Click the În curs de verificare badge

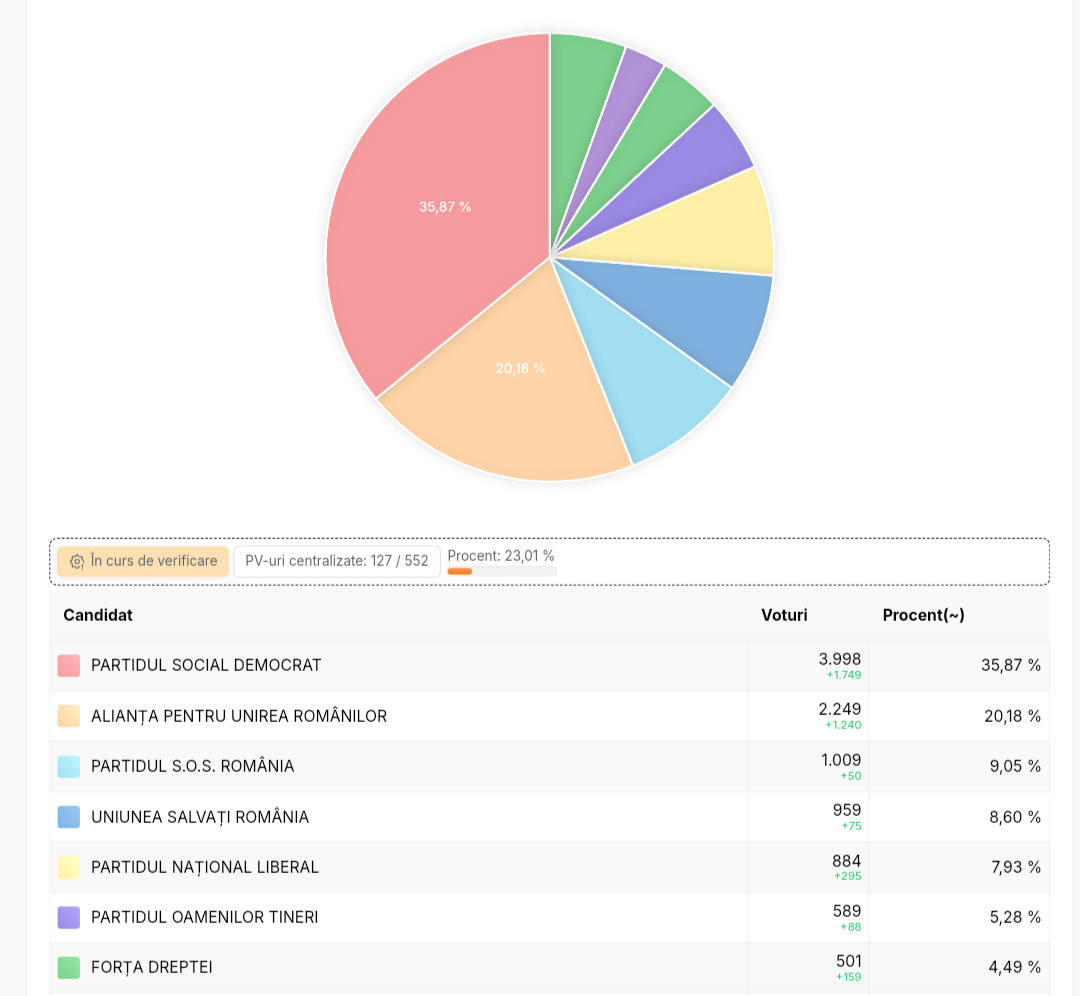[143, 561]
